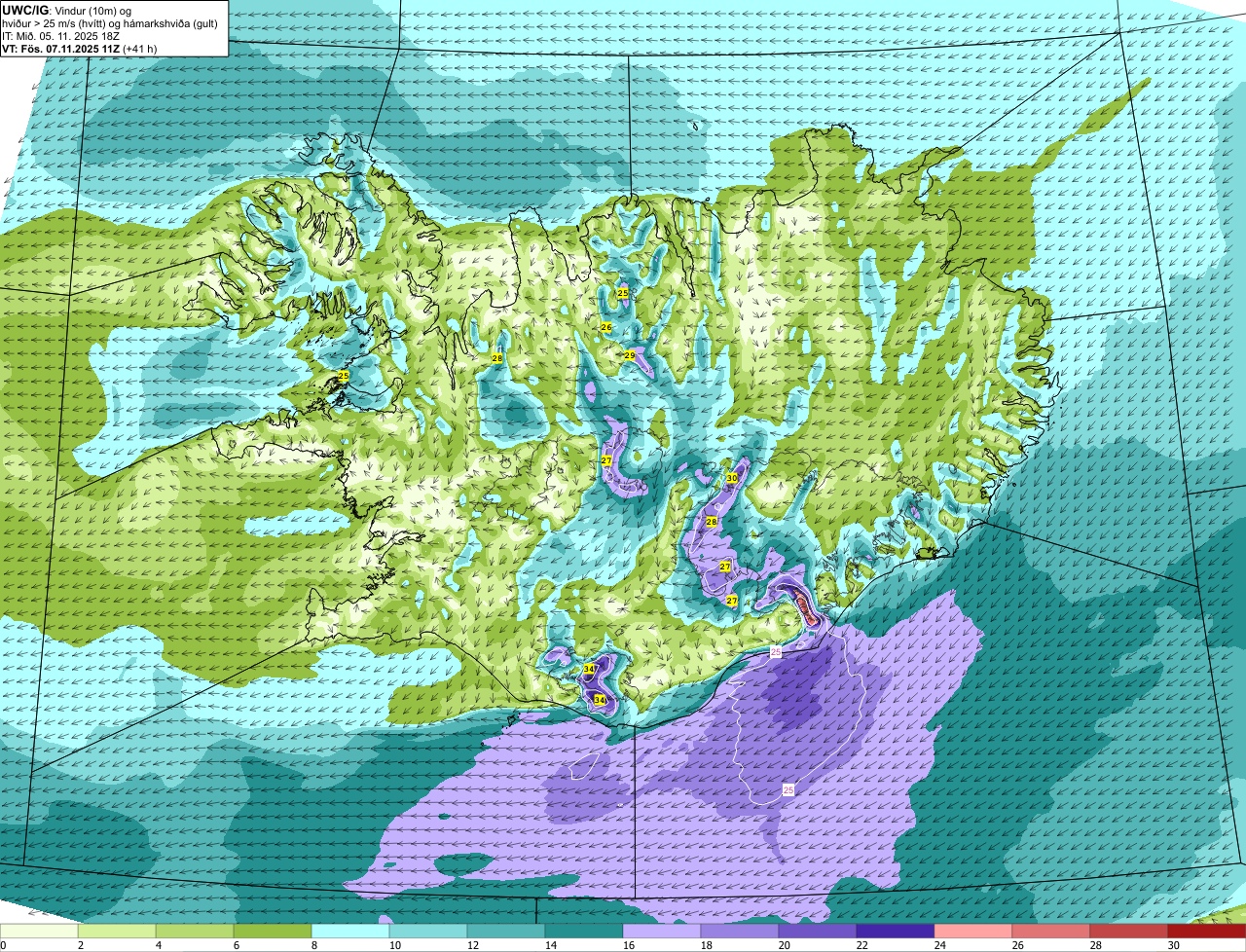
Task: Pick the pale teal 10–12 legend swatch
Action: pyautogui.click(x=428, y=932)
